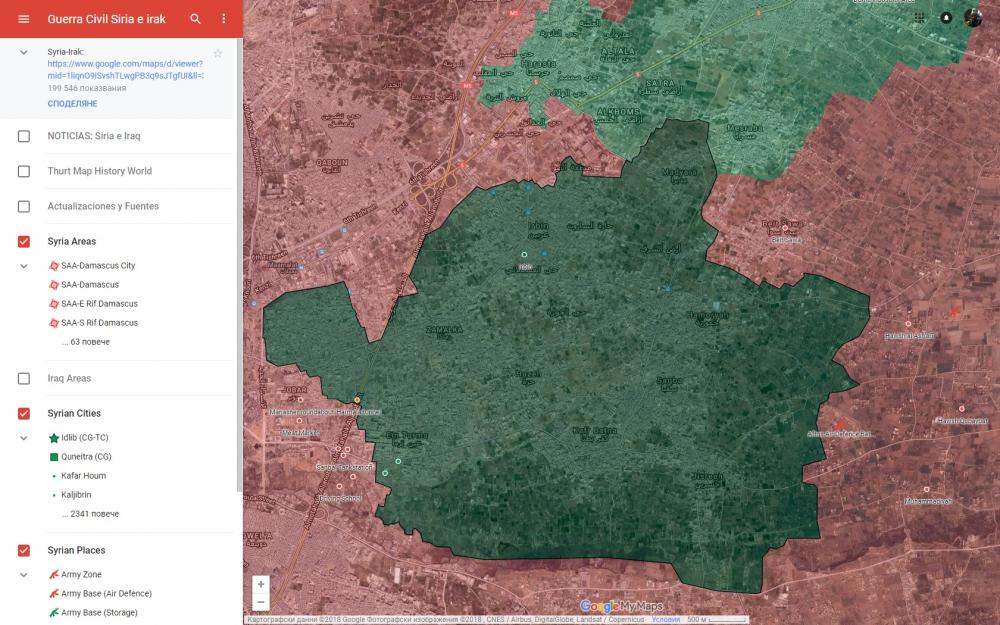Click the search magnifier icon

coord(196,19)
